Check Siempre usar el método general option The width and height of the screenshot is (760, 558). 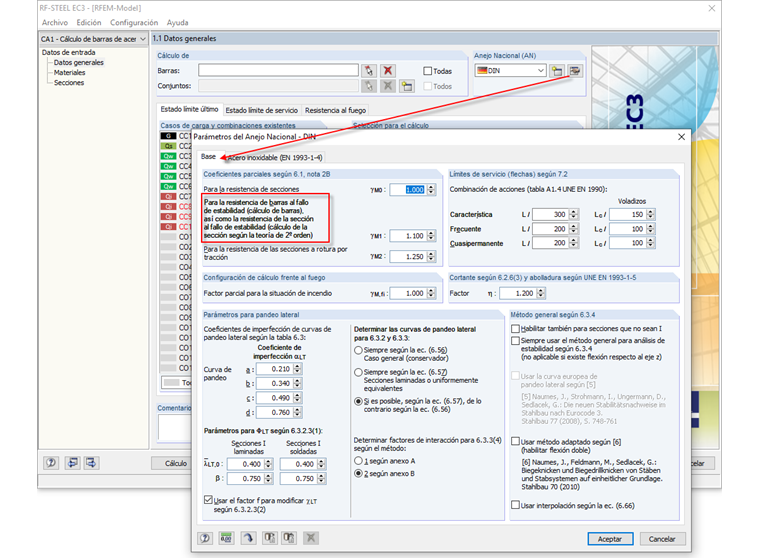click(x=516, y=341)
